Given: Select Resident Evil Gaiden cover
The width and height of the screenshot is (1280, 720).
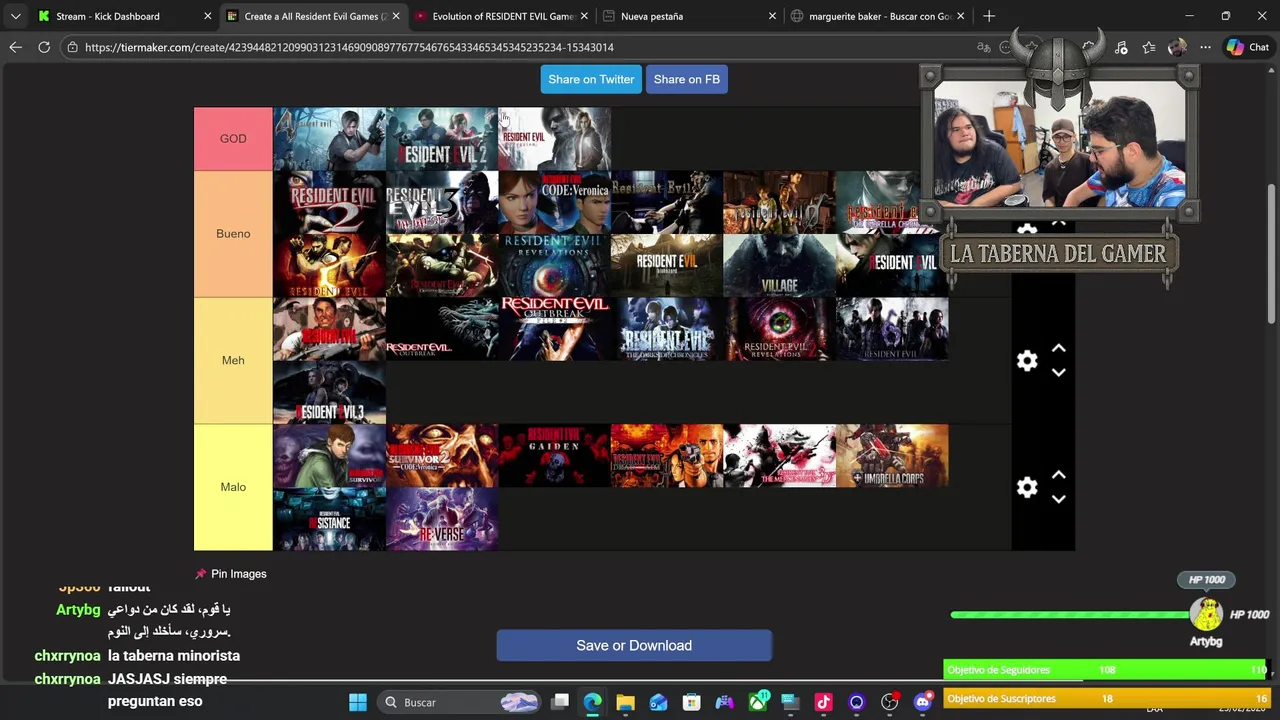Looking at the screenshot, I should pos(554,455).
